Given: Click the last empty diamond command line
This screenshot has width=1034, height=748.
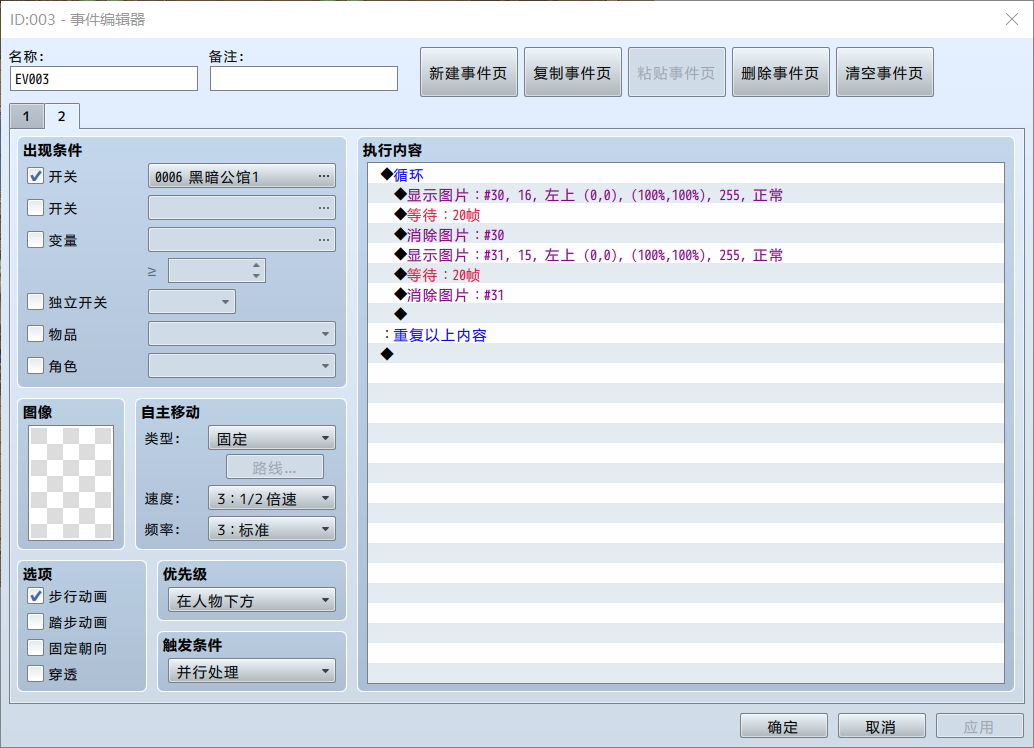Looking at the screenshot, I should [x=686, y=355].
